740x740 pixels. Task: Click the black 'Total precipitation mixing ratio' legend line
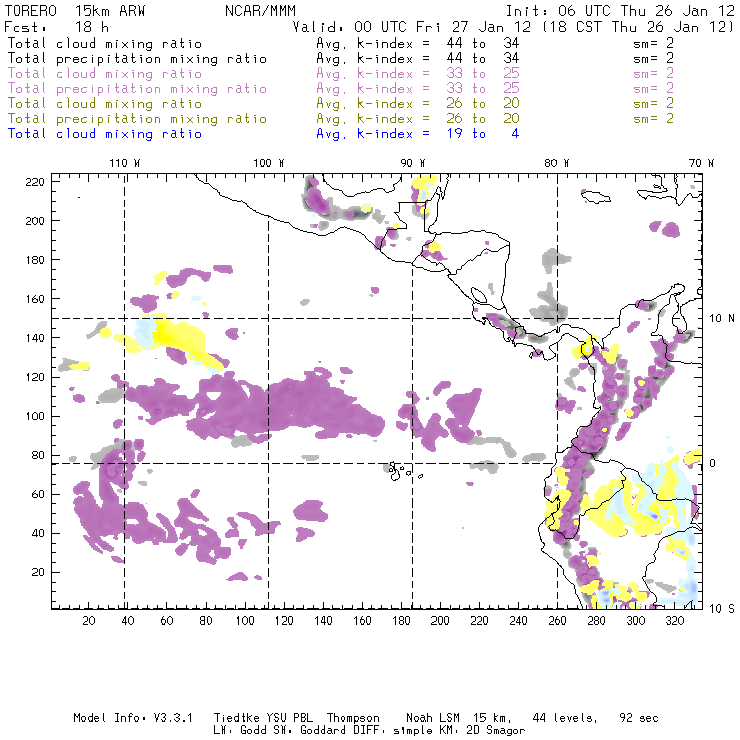click(137, 59)
